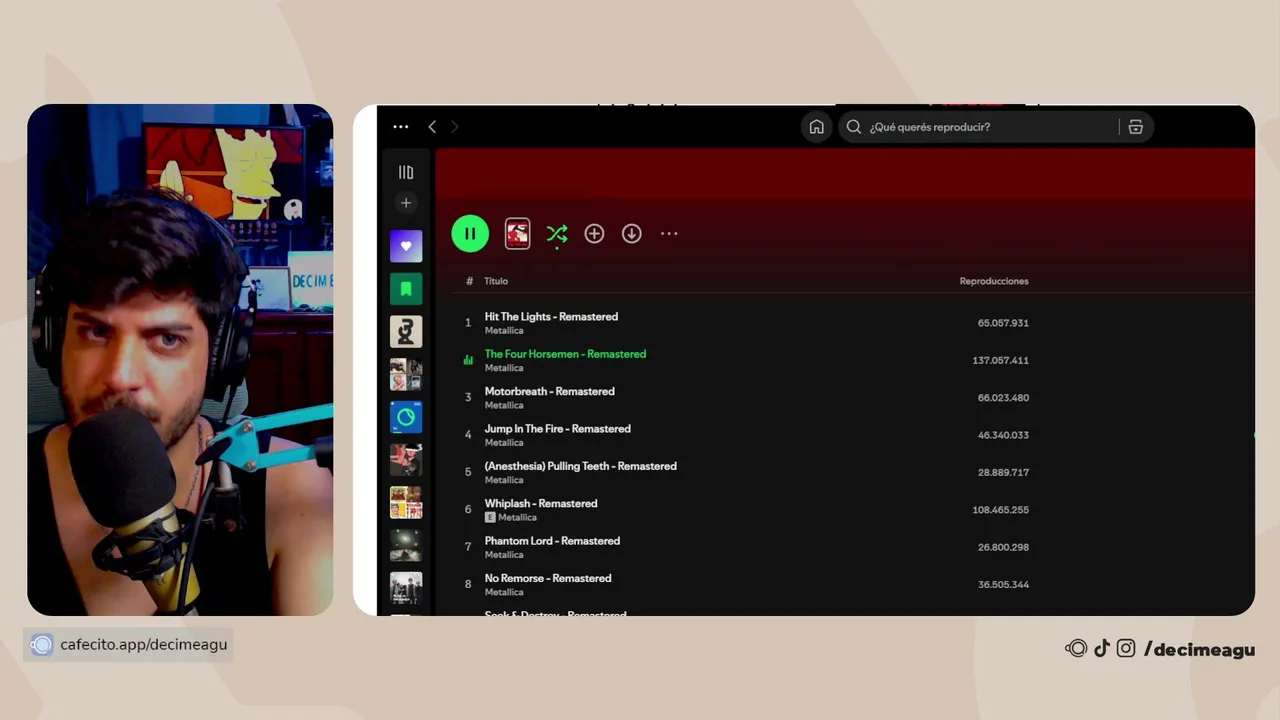Sort tracks by the Título column header
The width and height of the screenshot is (1280, 720).
pos(496,281)
